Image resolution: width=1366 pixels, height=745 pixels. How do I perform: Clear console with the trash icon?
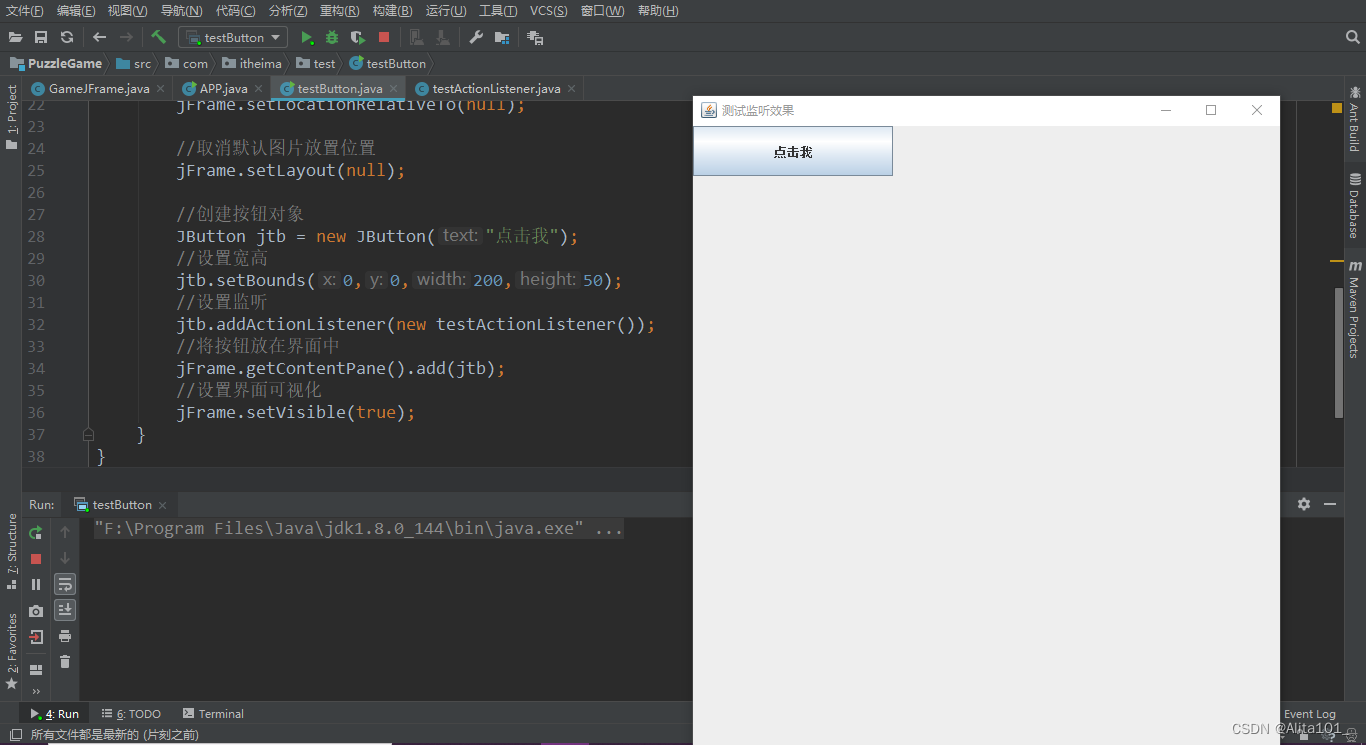pos(65,662)
